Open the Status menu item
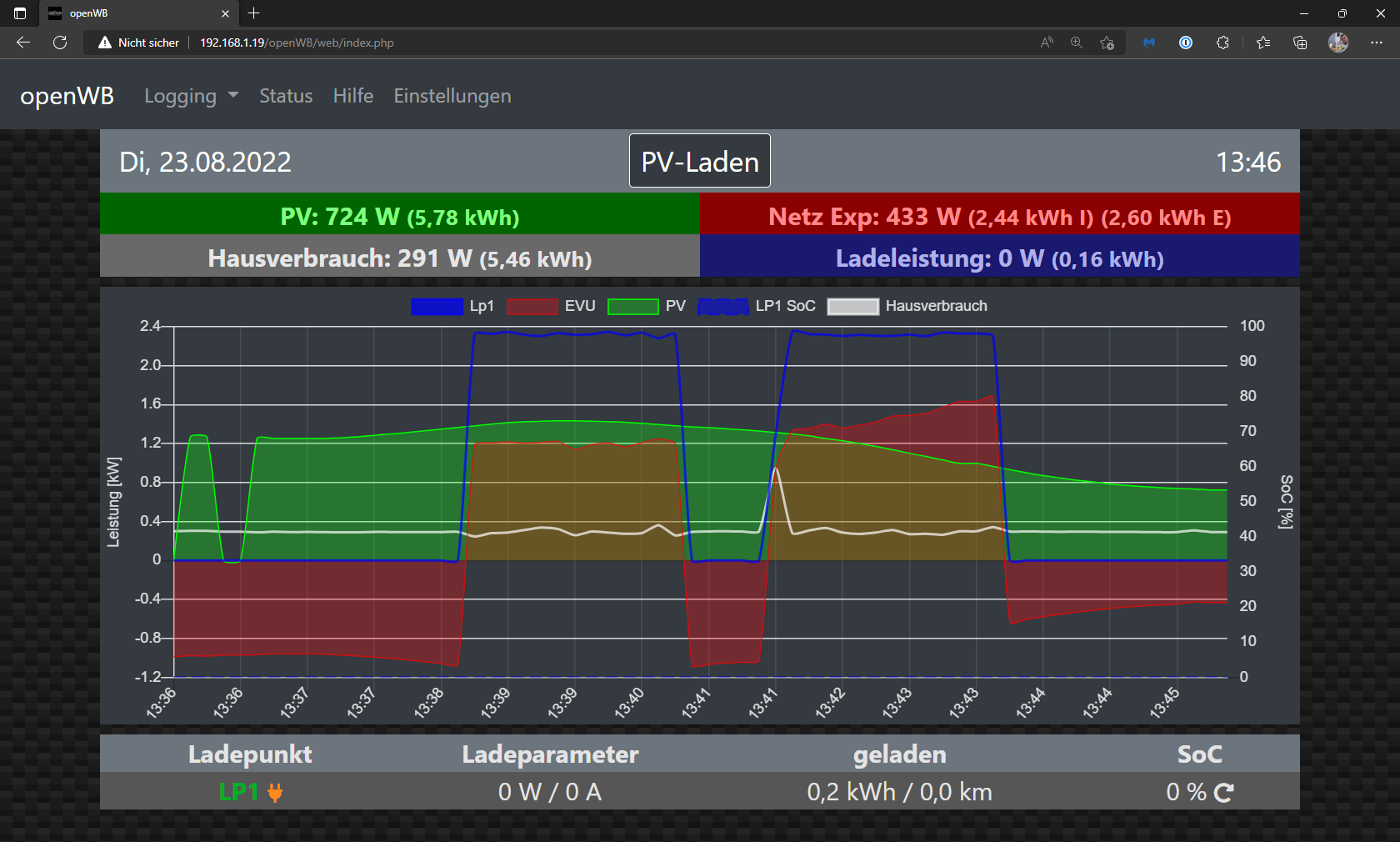1400x842 pixels. tap(286, 96)
